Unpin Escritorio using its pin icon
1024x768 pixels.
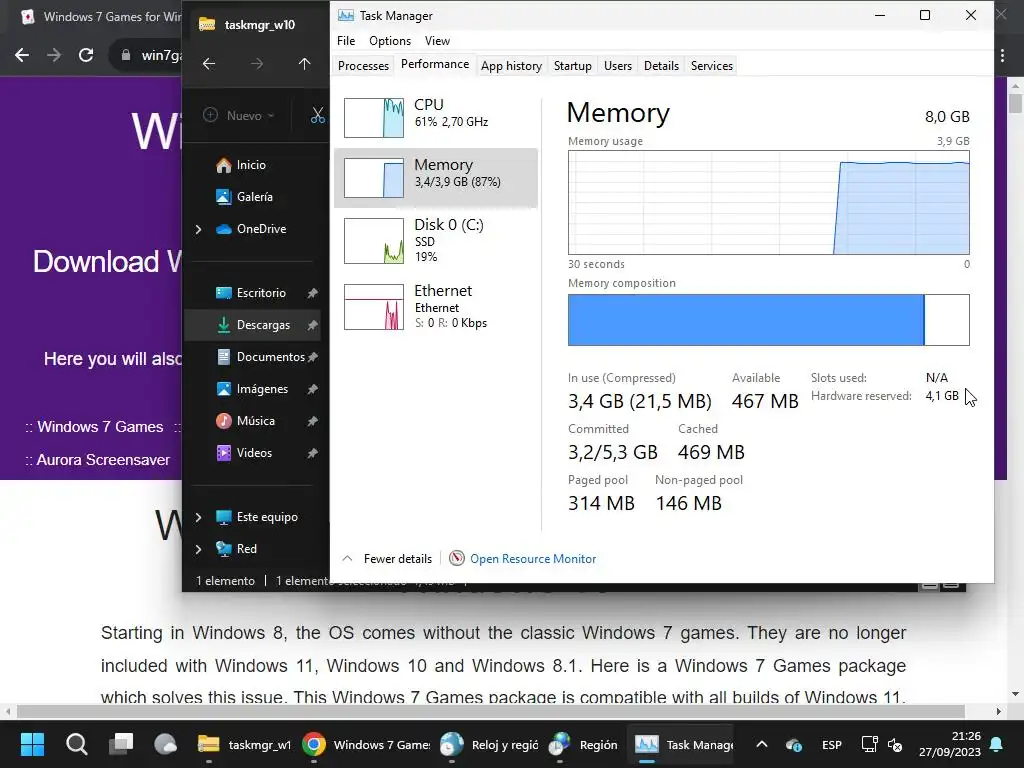click(x=313, y=293)
